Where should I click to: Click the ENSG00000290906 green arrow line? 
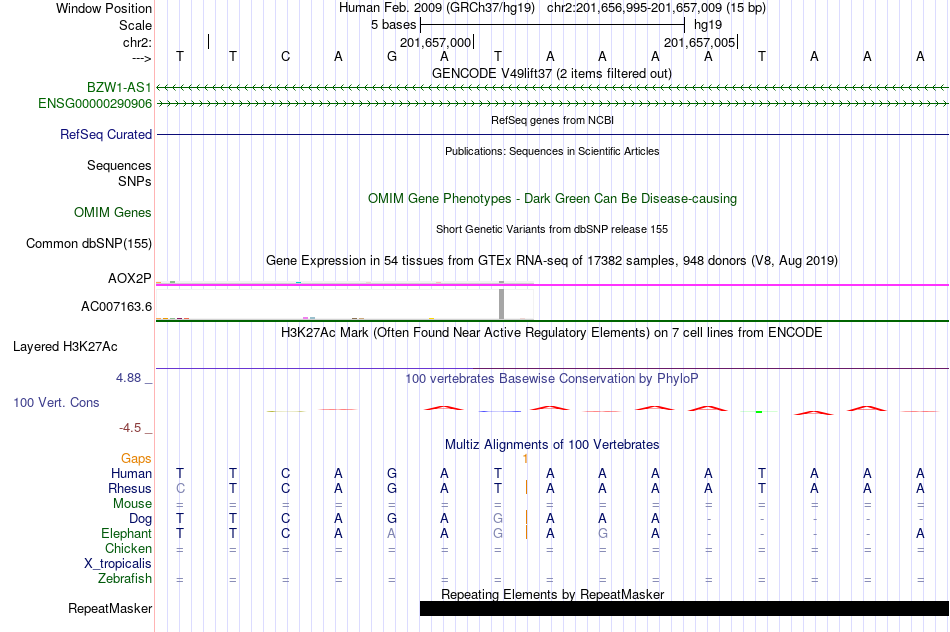(552, 104)
